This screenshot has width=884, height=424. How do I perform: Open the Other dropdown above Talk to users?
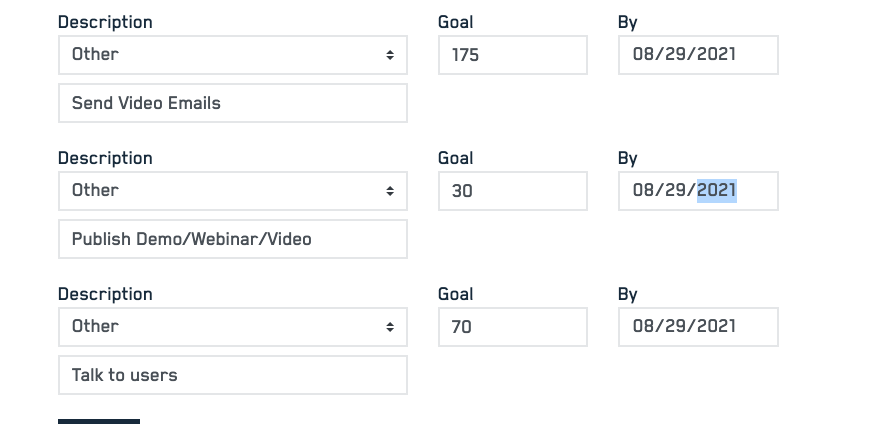232,327
